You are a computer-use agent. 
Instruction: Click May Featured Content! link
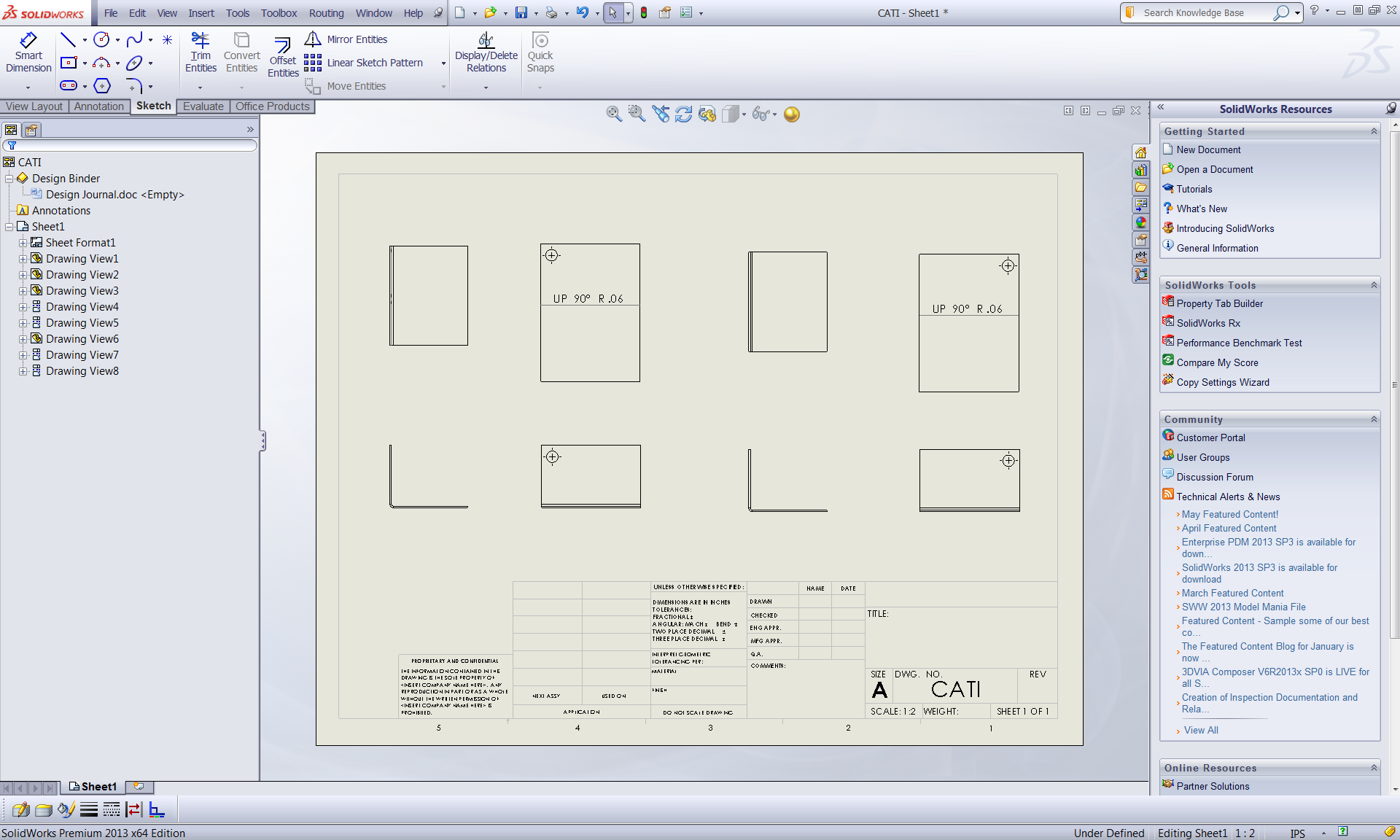(x=1230, y=514)
